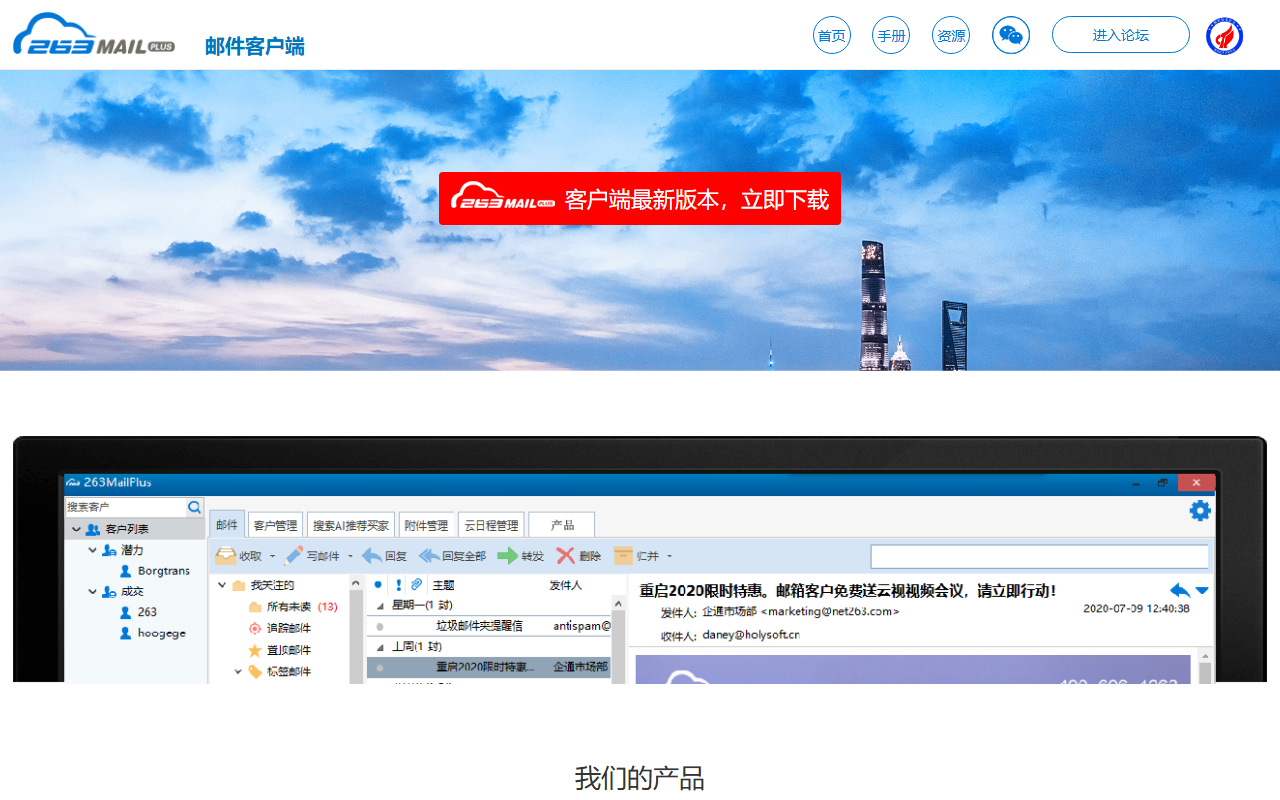This screenshot has width=1280, height=800.
Task: Click the 邮件客户端 title link
Action: (255, 46)
